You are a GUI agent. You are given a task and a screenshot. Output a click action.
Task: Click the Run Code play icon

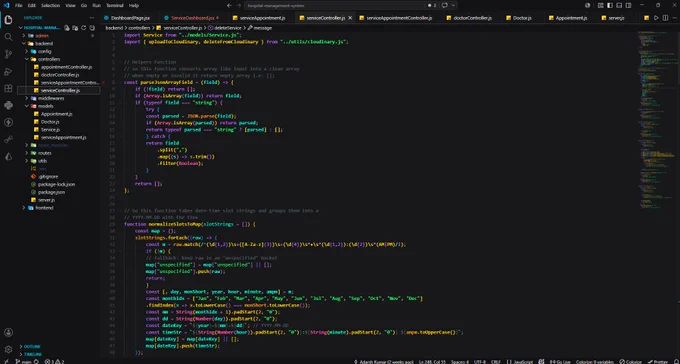[x=656, y=18]
